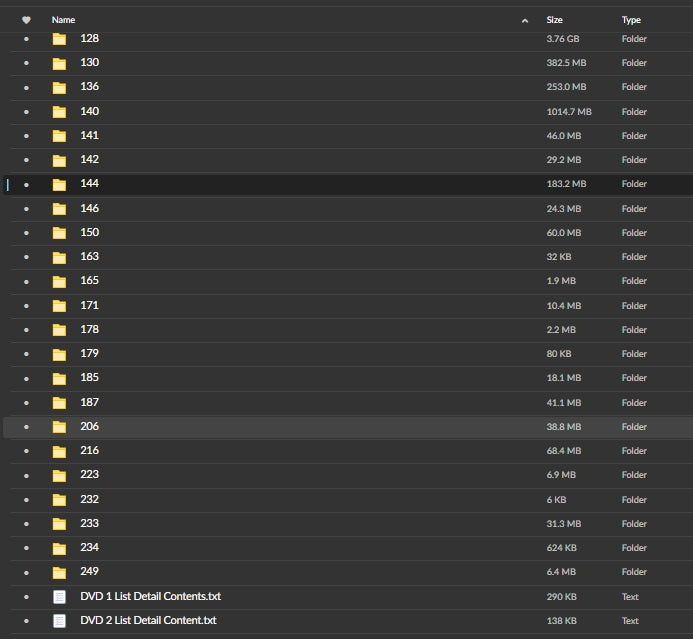Toggle favorite dot for folder 163
Viewport: 693px width, 639px height.
click(26, 258)
